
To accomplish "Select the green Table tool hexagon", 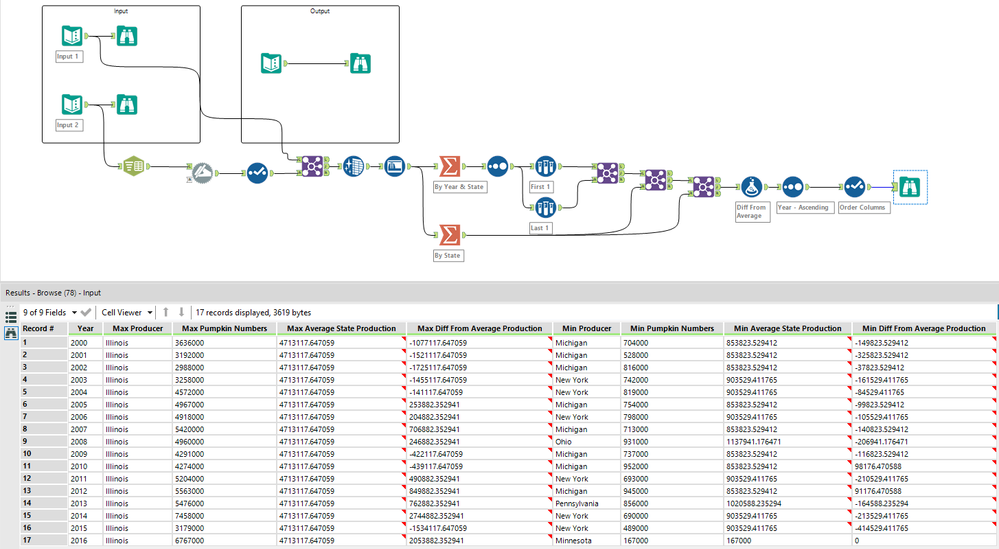I will pyautogui.click(x=133, y=166).
